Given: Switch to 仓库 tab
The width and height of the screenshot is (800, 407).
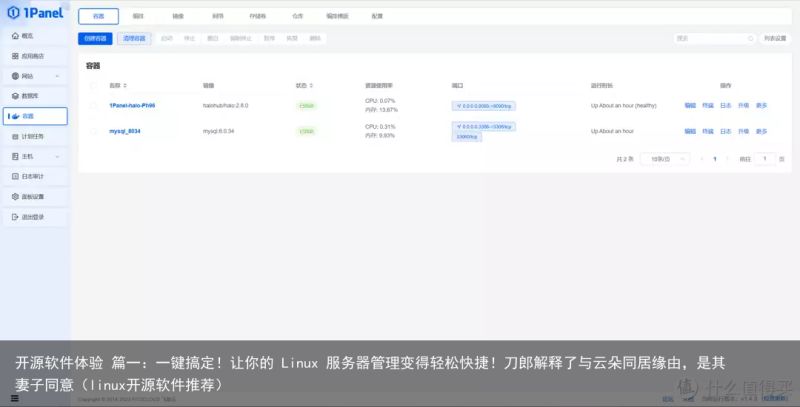Looking at the screenshot, I should 297,16.
